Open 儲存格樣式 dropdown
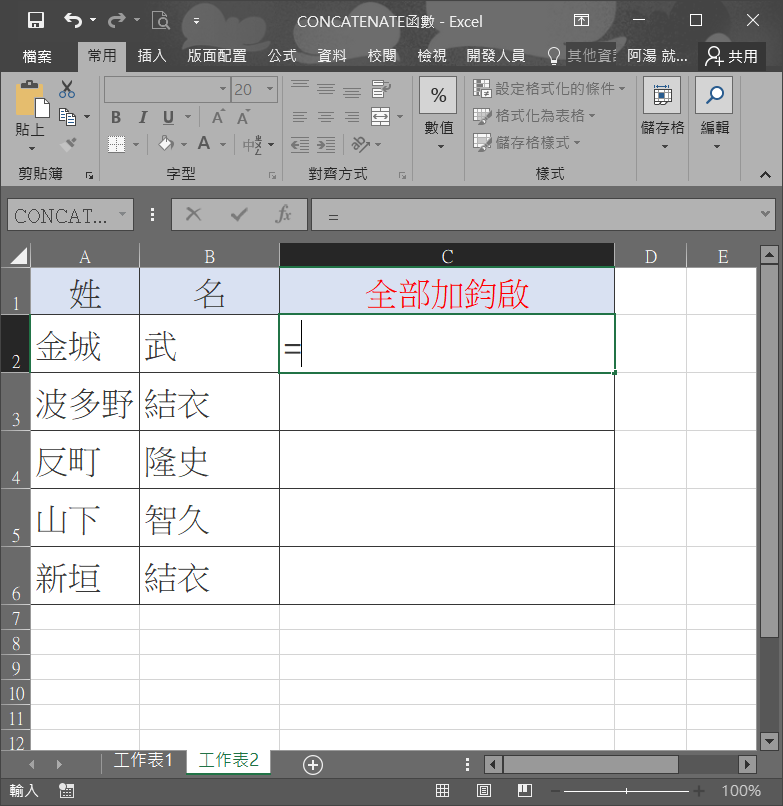This screenshot has height=806, width=783. tap(526, 142)
